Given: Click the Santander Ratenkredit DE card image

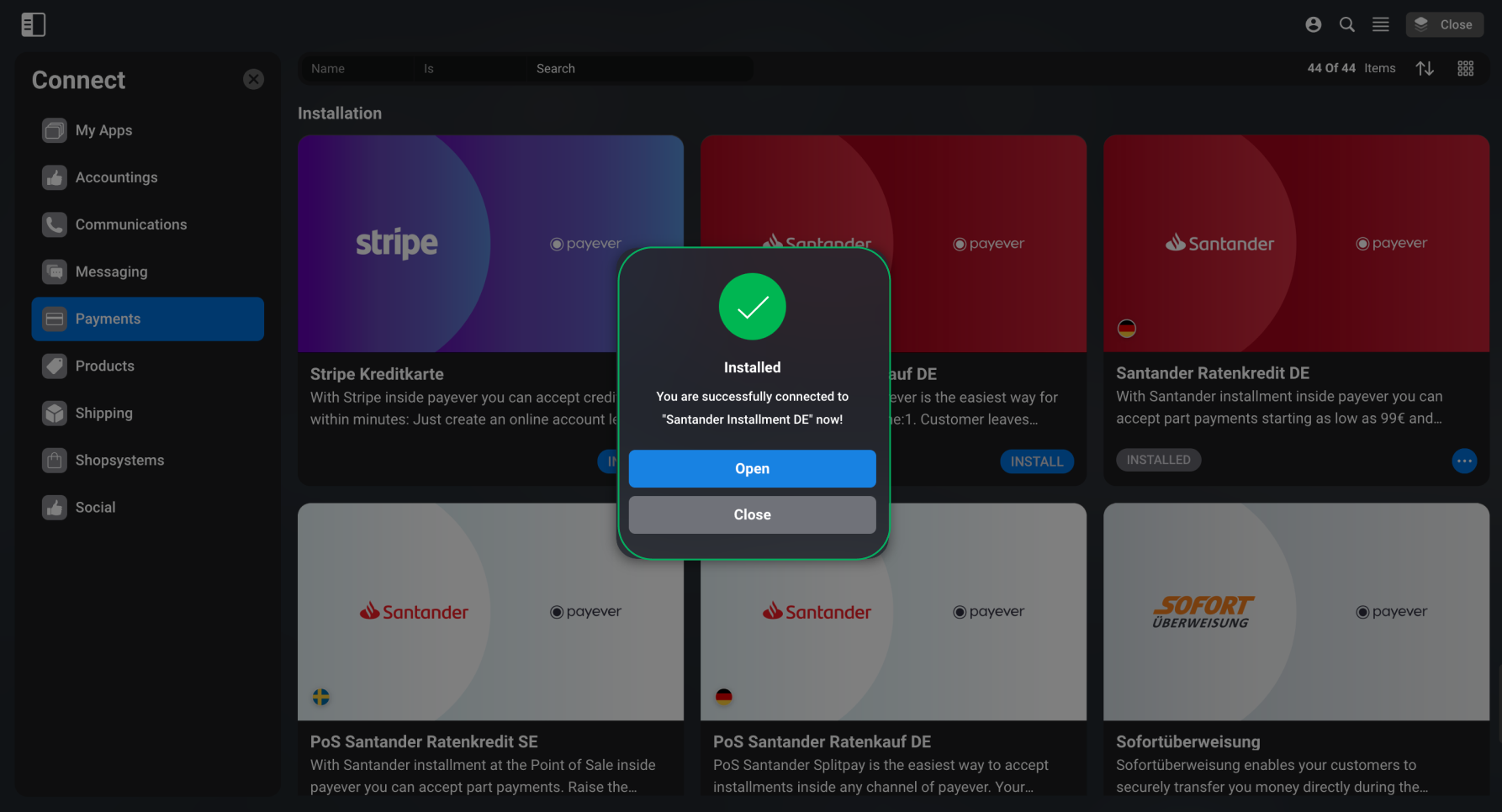Looking at the screenshot, I should (x=1296, y=244).
